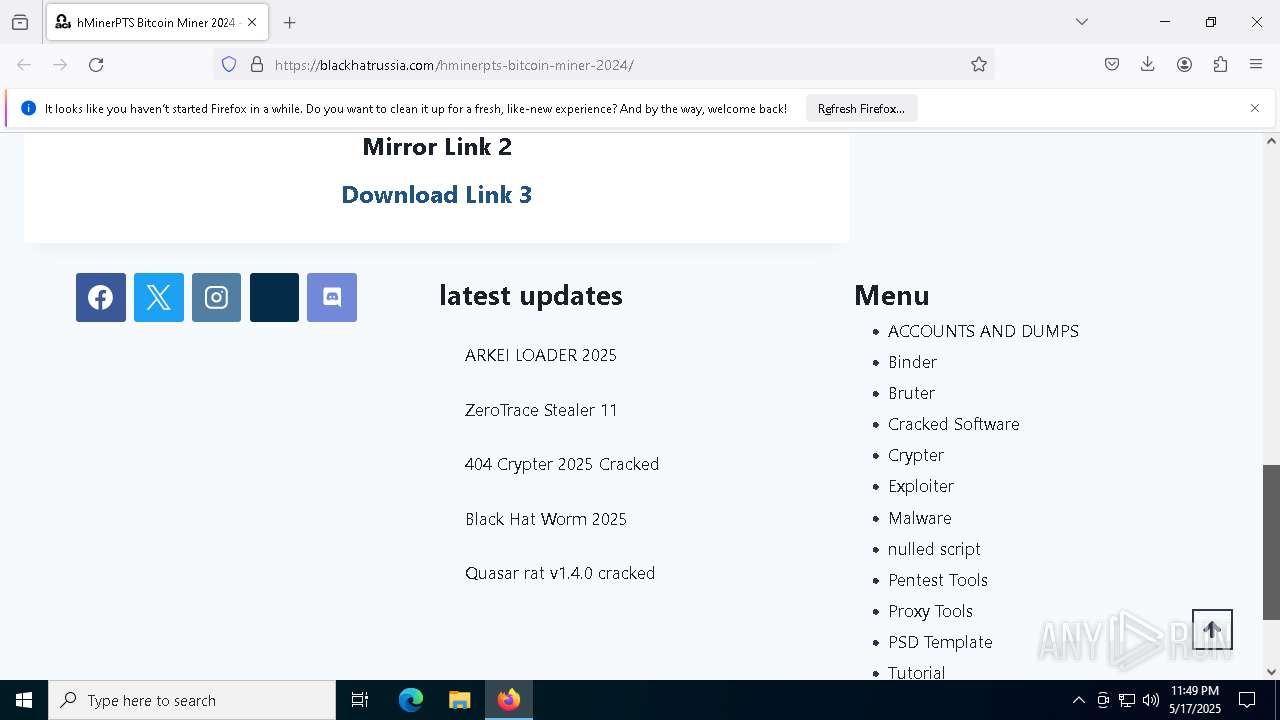This screenshot has width=1280, height=720.
Task: Select Proxy Tools menu item
Action: (930, 611)
